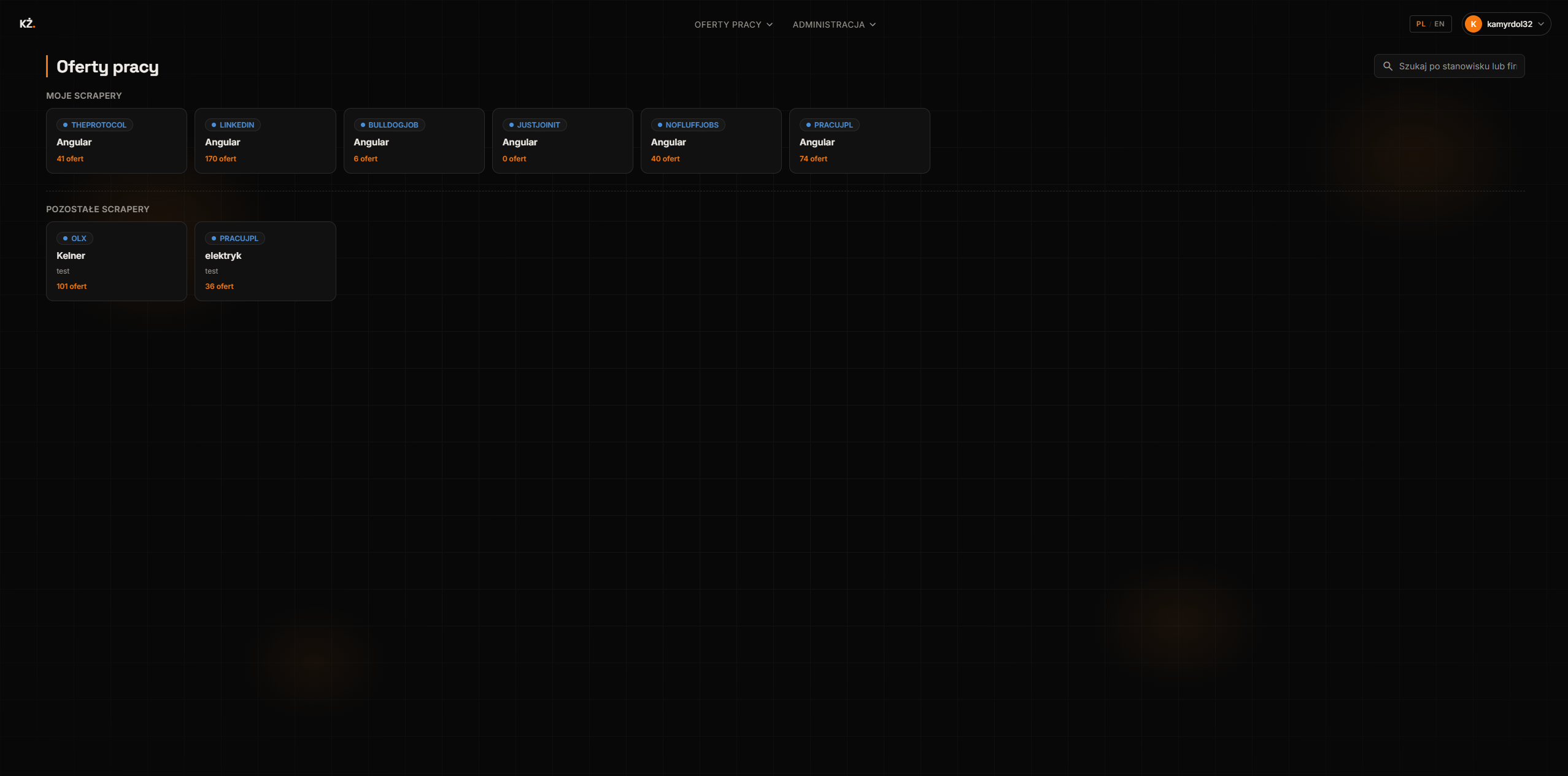1568x776 pixels.
Task: Click the OLX source badge
Action: click(x=75, y=239)
